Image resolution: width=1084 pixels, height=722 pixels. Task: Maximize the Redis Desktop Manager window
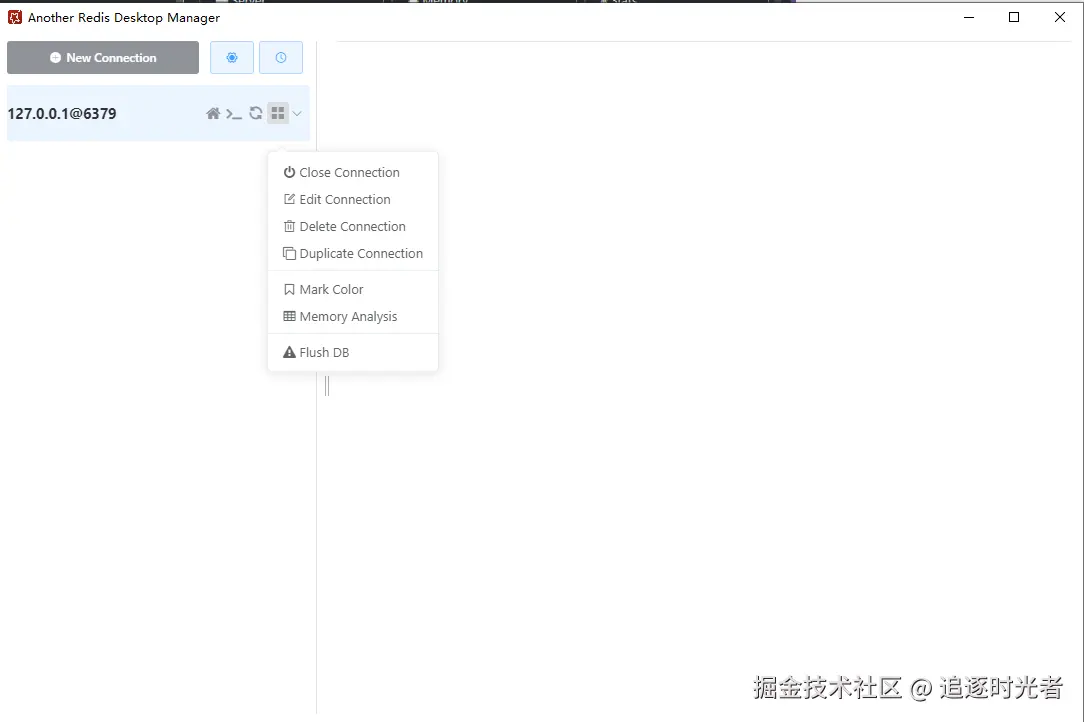(1013, 17)
